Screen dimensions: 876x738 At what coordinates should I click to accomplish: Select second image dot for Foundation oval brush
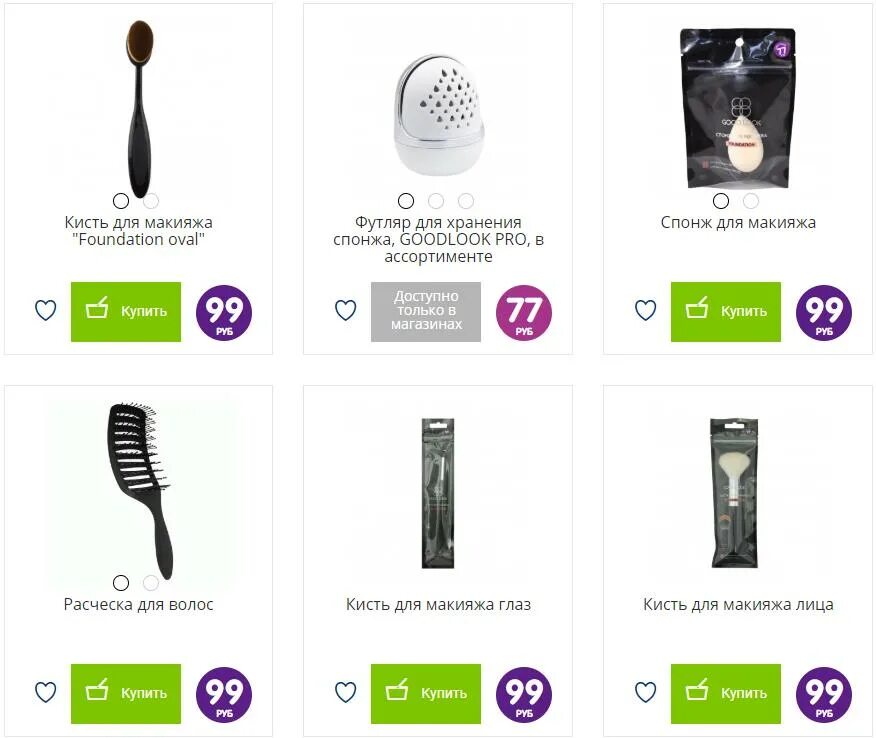pyautogui.click(x=151, y=201)
